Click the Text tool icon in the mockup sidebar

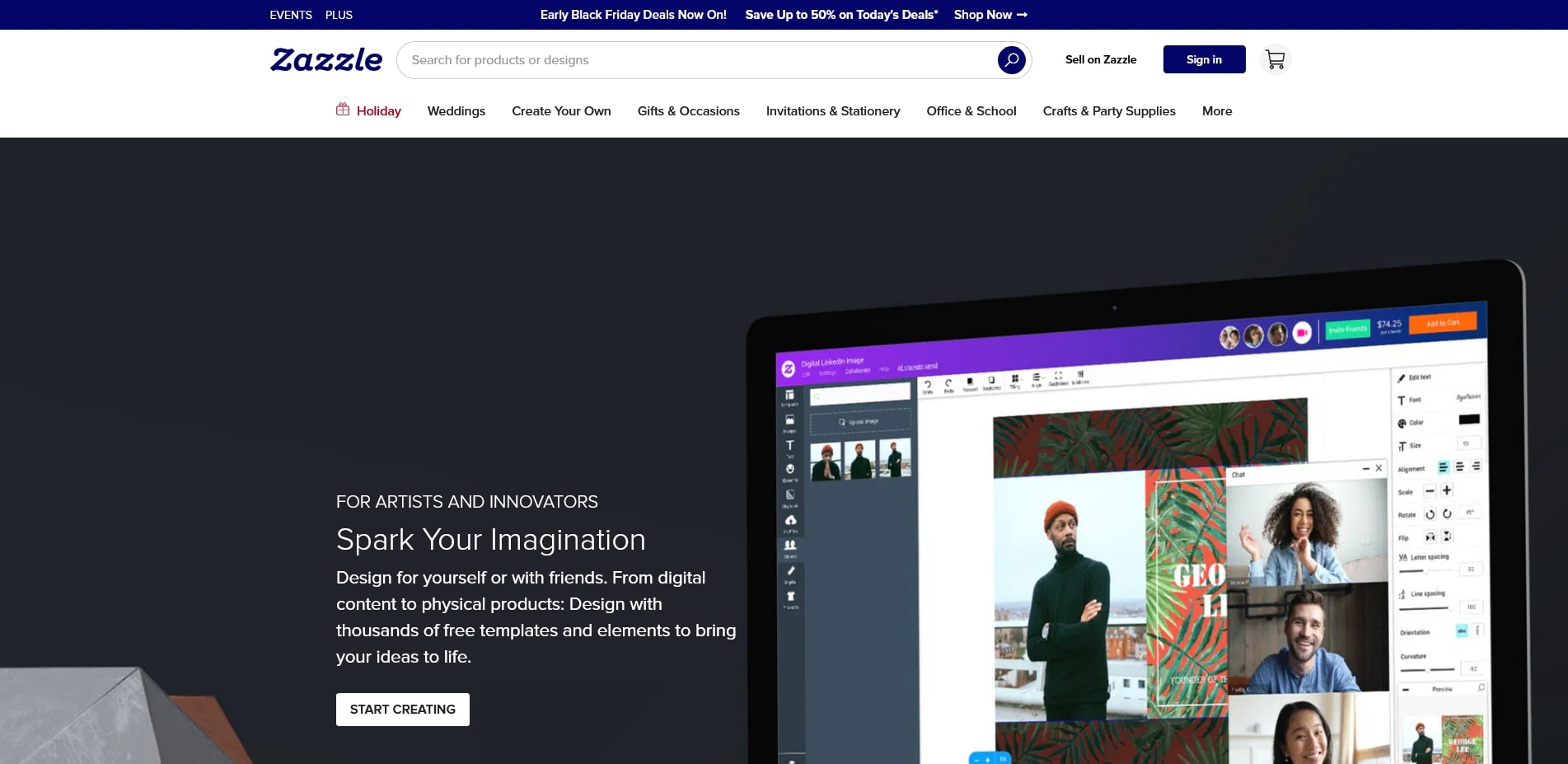(789, 446)
